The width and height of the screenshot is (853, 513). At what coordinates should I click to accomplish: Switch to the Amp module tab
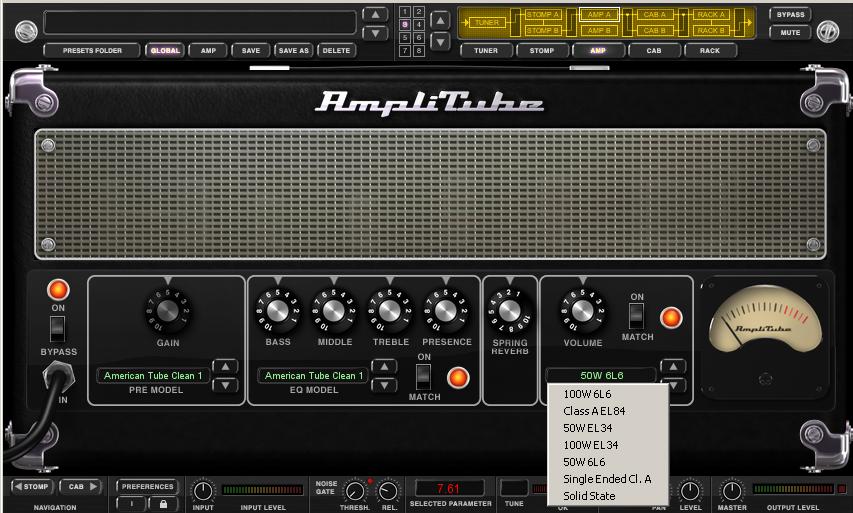click(x=598, y=51)
